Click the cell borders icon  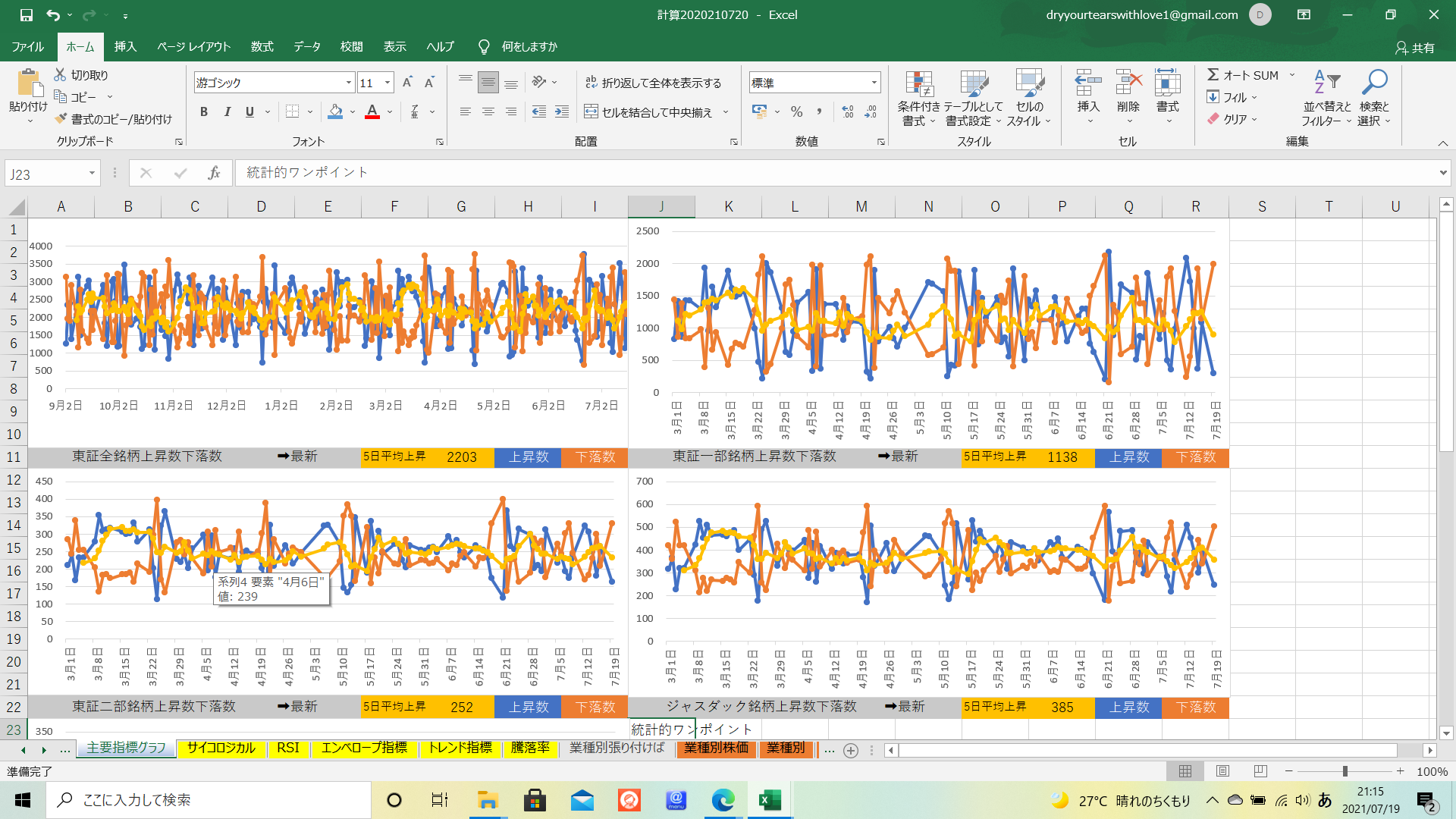[x=292, y=112]
